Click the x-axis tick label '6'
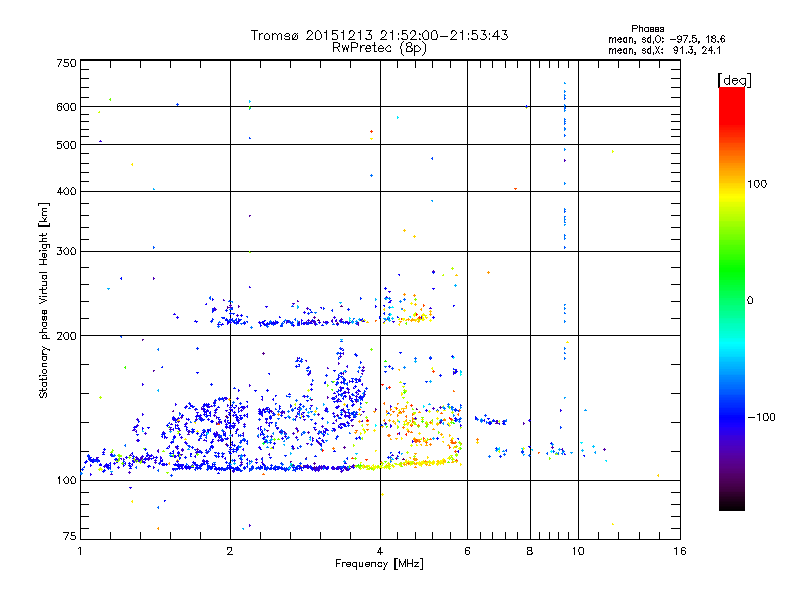Image resolution: width=800 pixels, height=600 pixels. (x=467, y=551)
